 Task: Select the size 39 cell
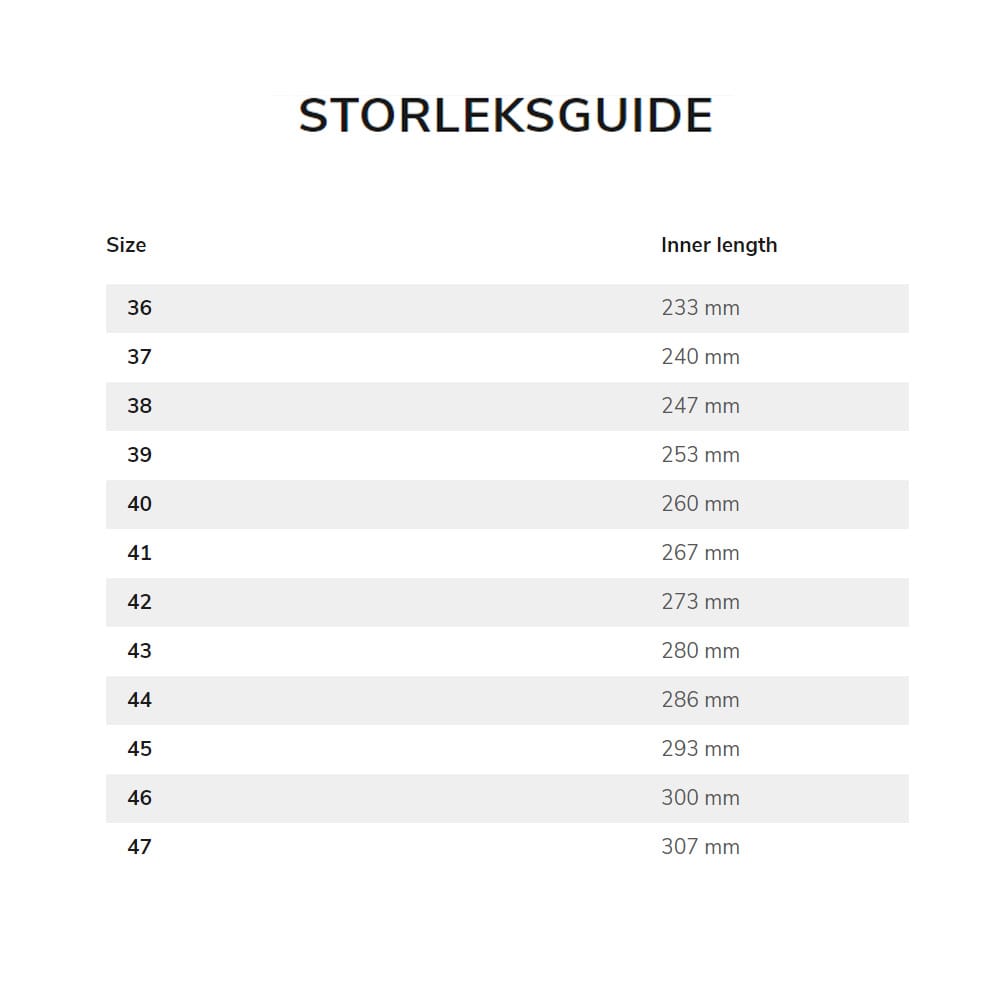coord(140,455)
